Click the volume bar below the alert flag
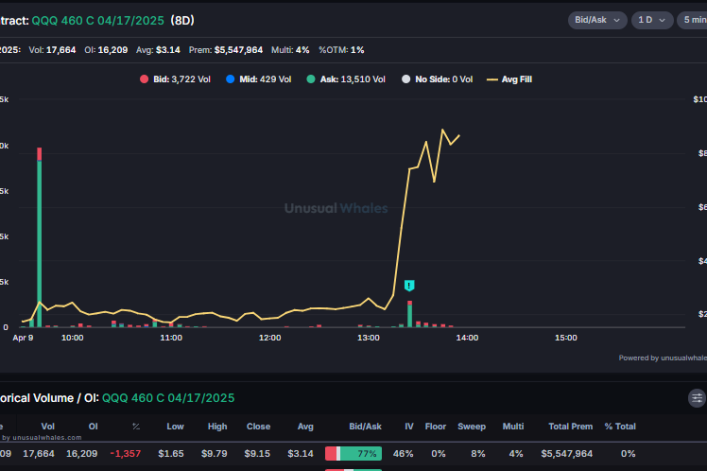This screenshot has width=707, height=471. coord(409,316)
